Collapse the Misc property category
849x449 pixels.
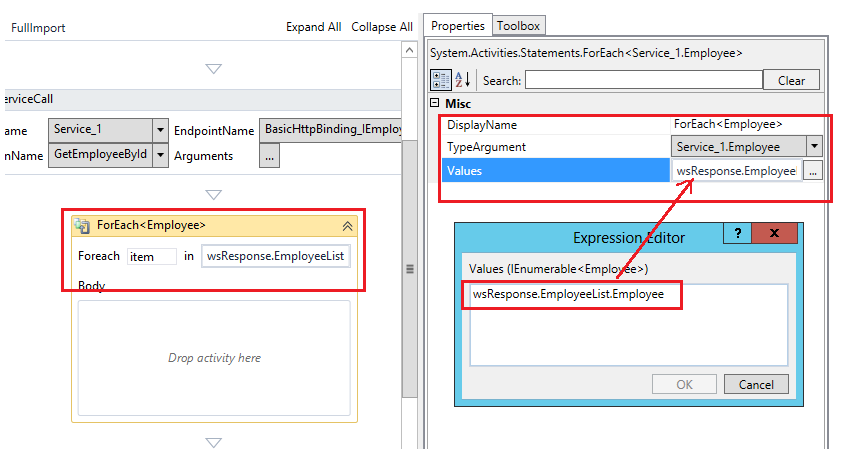434,102
